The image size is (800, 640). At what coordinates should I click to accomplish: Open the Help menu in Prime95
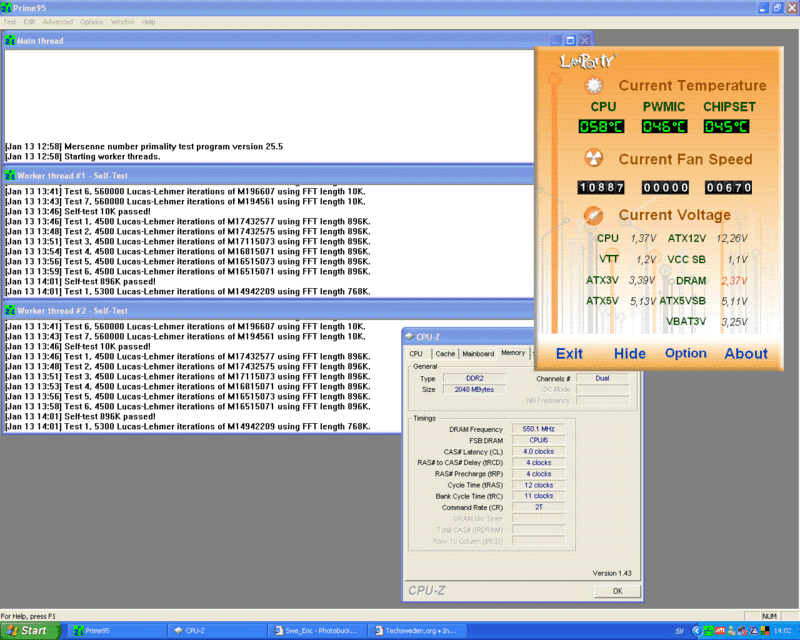[x=148, y=22]
